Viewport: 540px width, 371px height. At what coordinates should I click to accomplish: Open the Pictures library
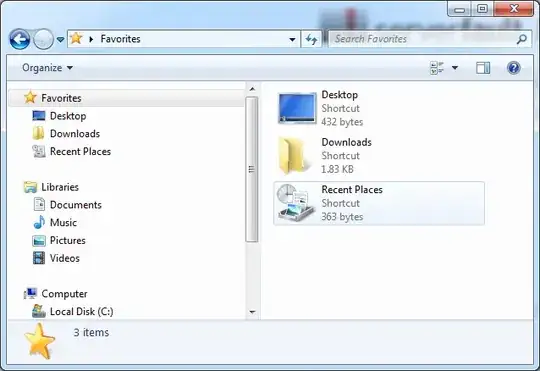click(x=68, y=240)
